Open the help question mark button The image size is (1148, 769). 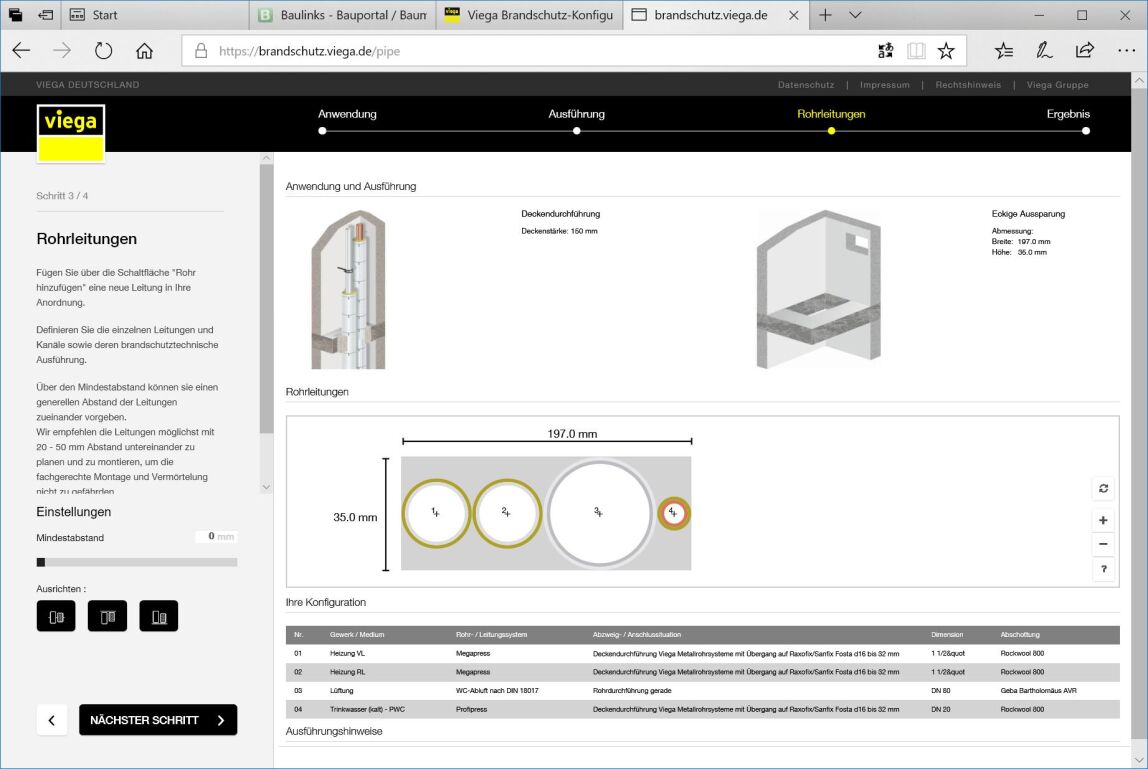click(1103, 569)
